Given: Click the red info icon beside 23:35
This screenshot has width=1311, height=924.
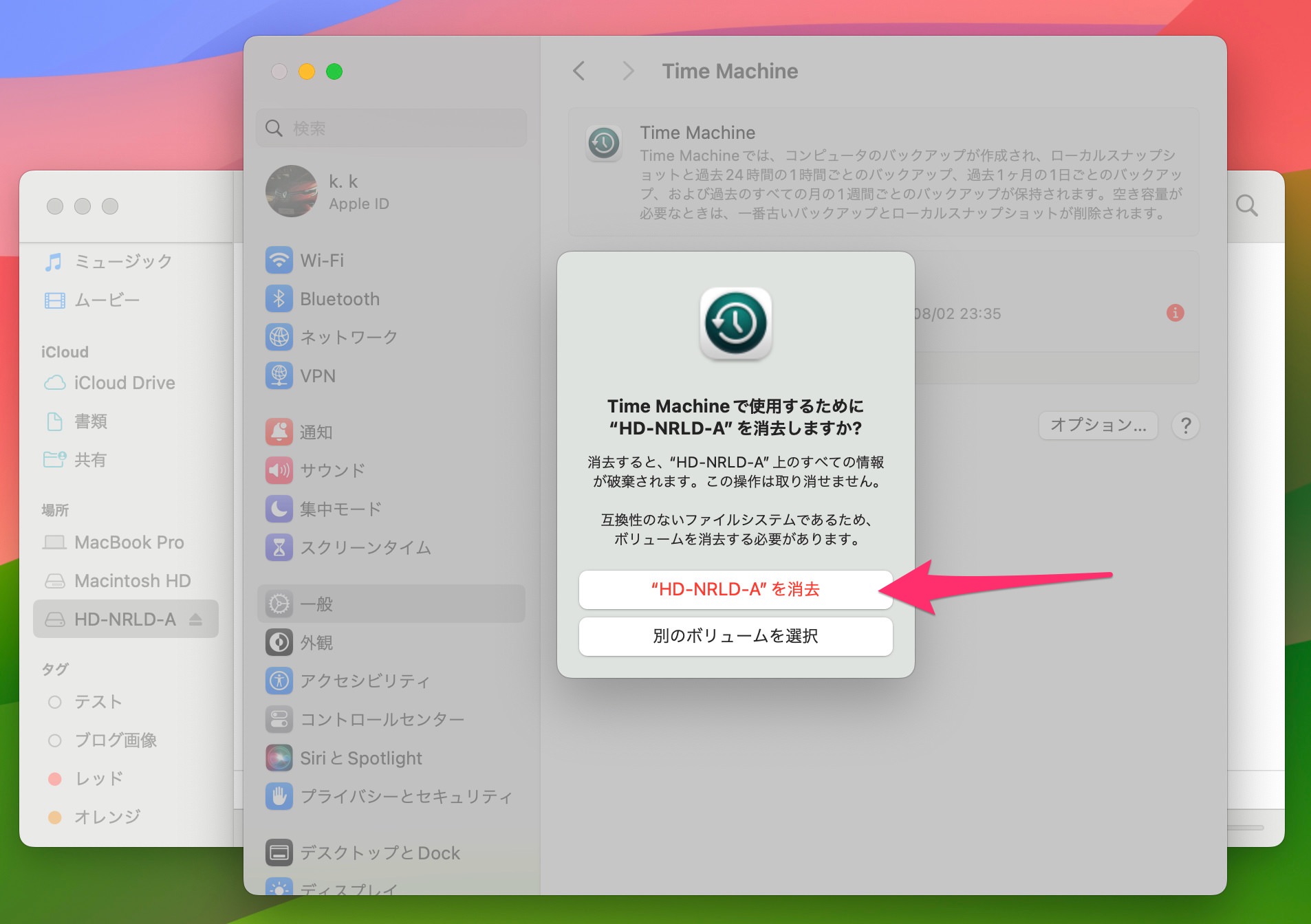Looking at the screenshot, I should coord(1175,313).
